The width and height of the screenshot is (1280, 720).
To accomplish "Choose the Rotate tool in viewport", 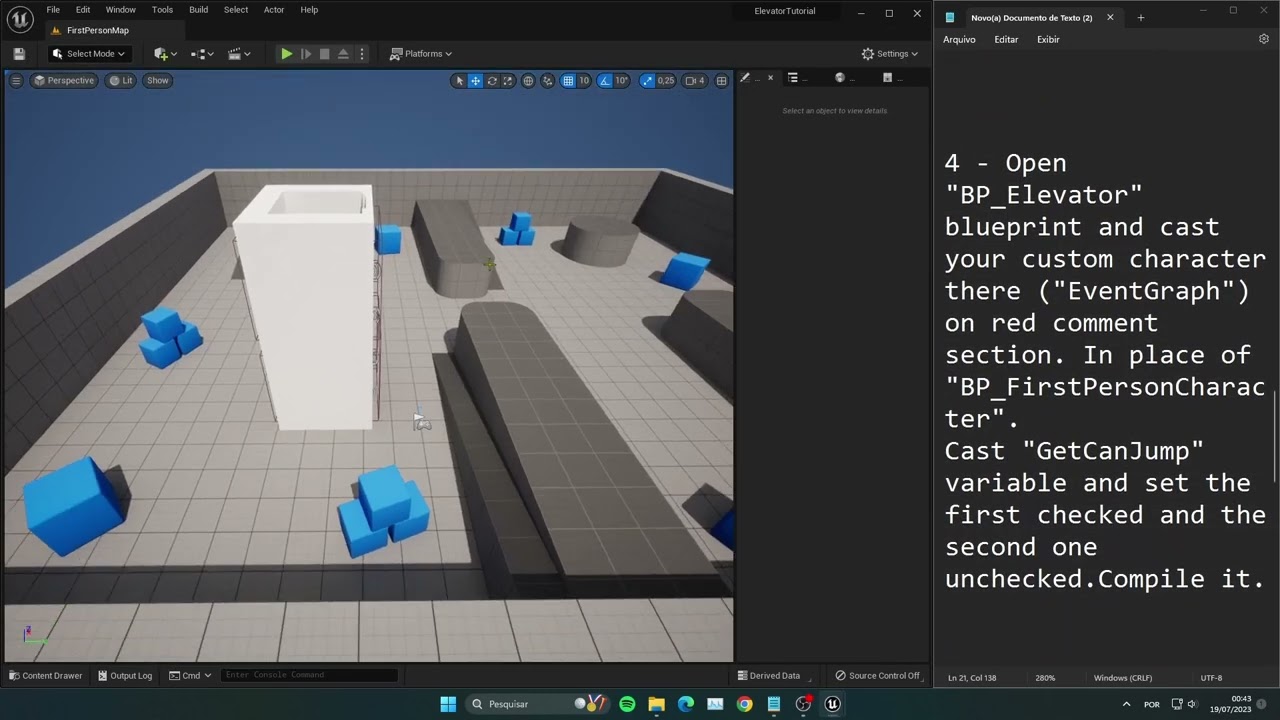I will (491, 81).
